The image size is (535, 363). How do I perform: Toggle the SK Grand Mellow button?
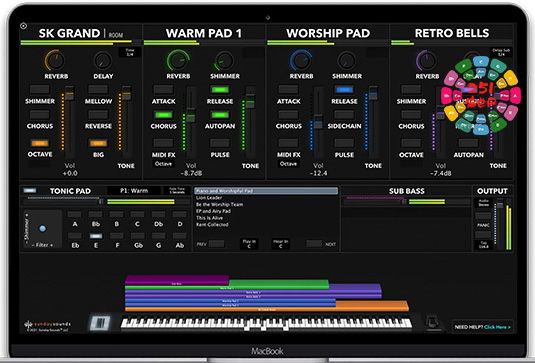coord(98,89)
